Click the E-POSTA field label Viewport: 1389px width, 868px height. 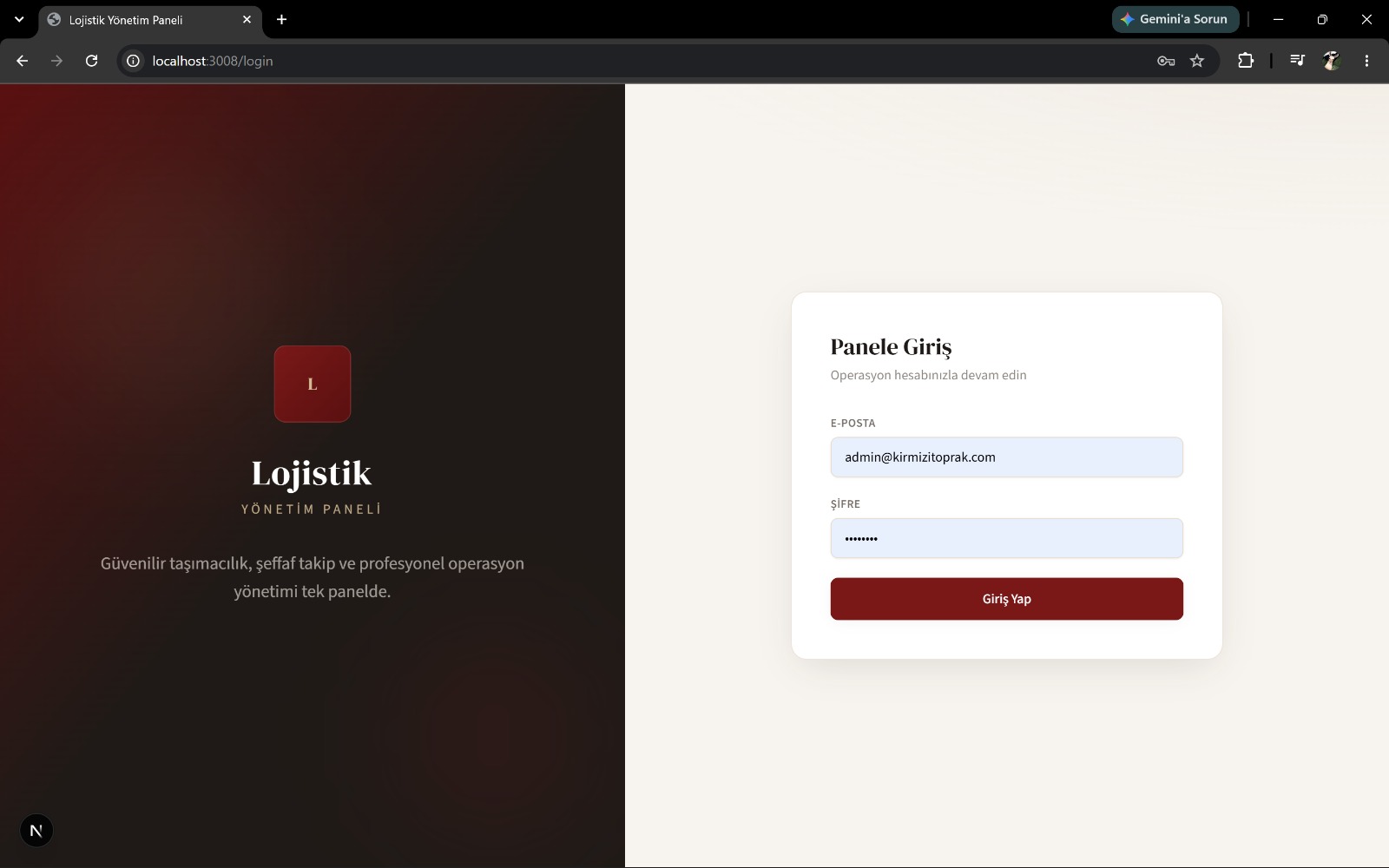[852, 424]
